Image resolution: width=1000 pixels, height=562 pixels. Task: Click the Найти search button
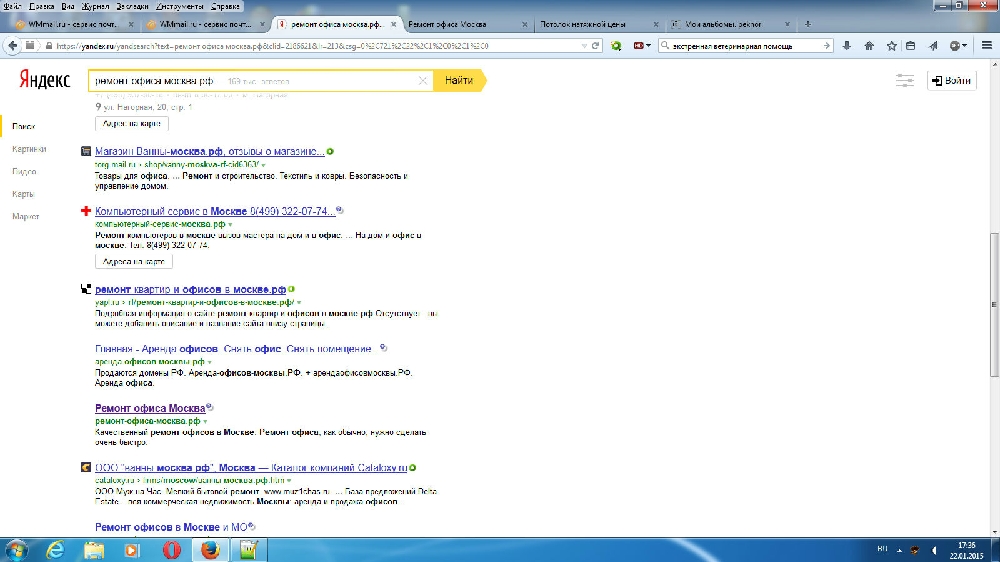[459, 81]
